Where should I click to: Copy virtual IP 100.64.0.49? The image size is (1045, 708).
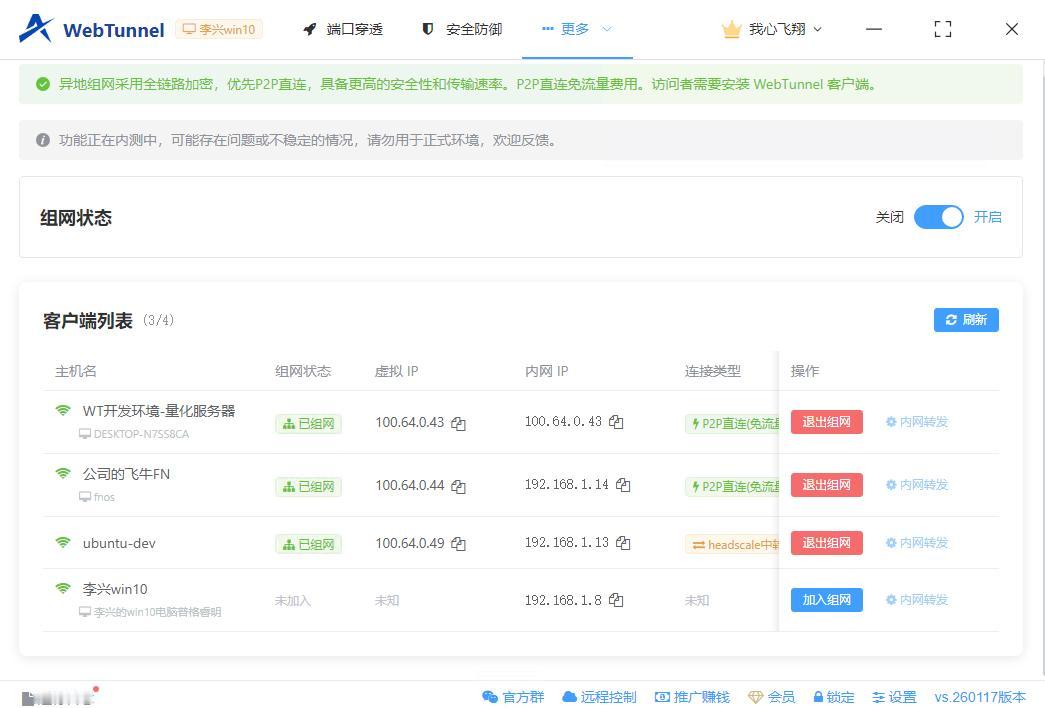[459, 544]
